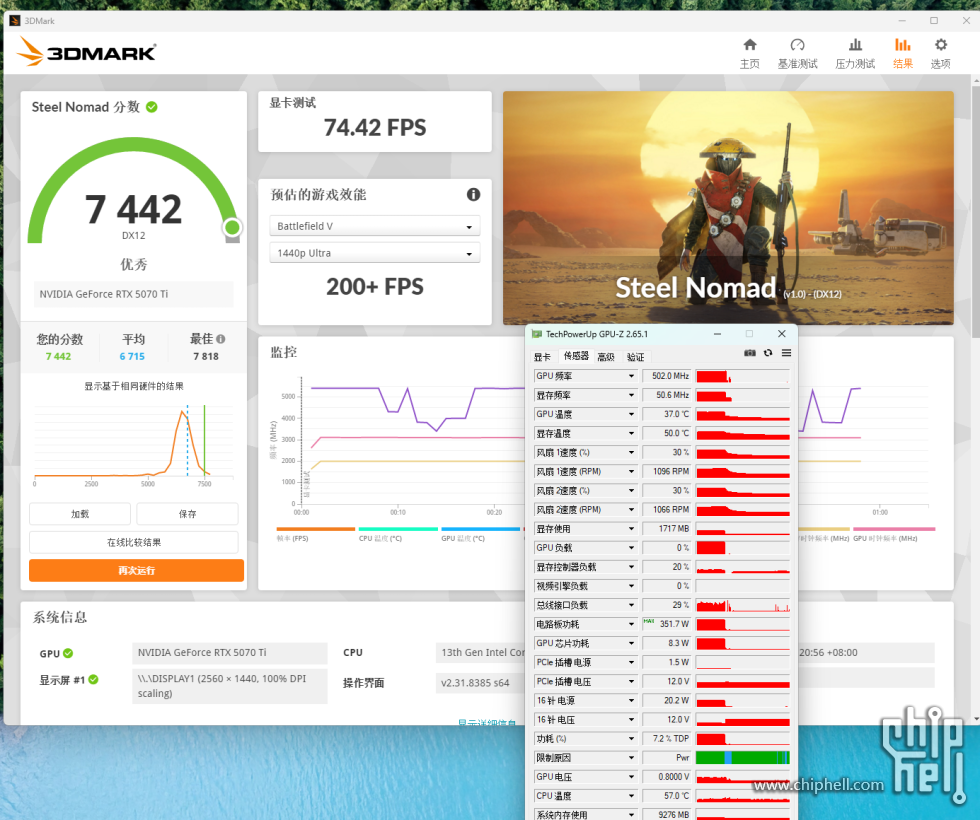This screenshot has height=820, width=980.
Task: Click the 7 442 gauge score
Action: [x=133, y=209]
